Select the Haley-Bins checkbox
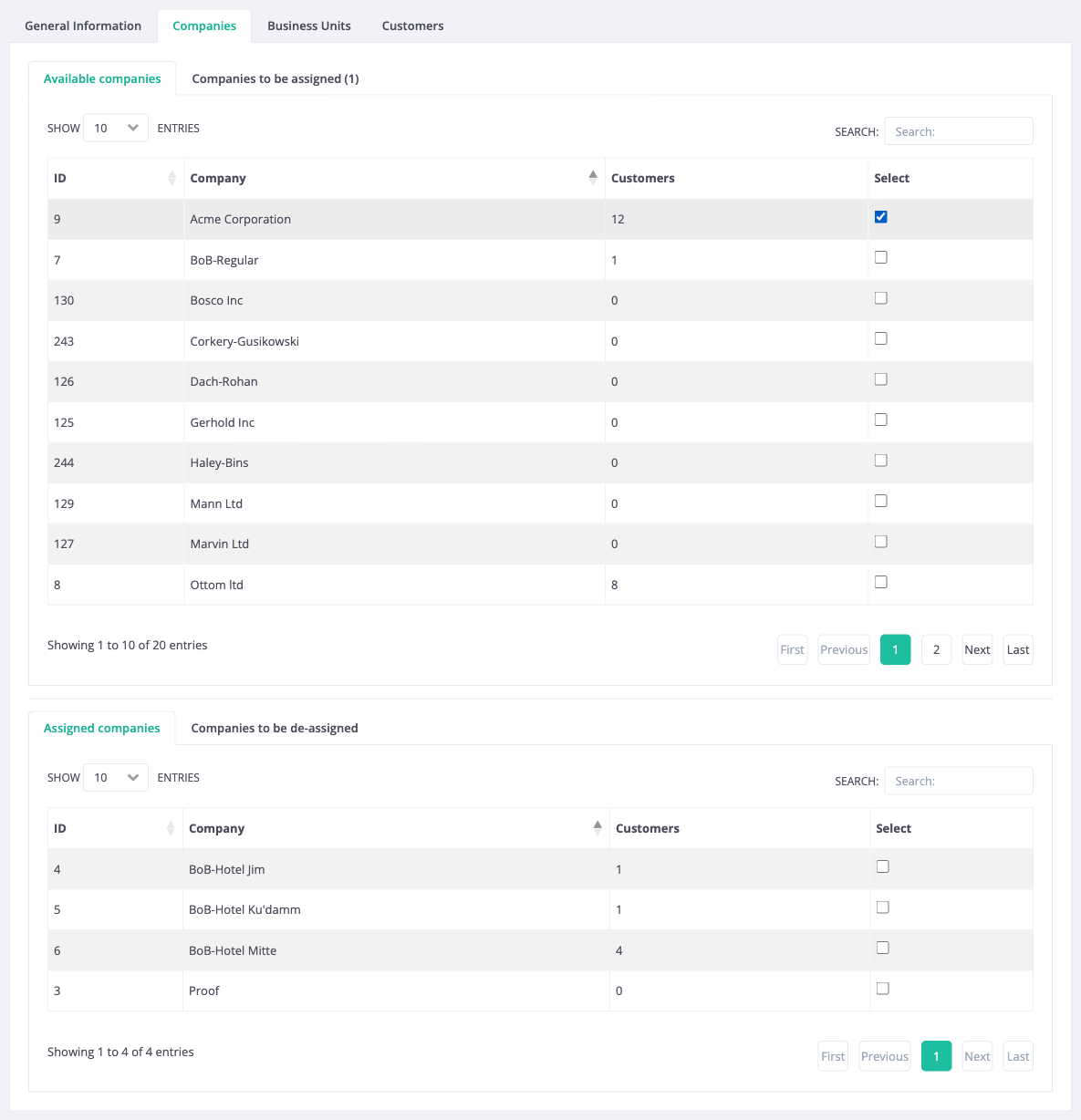1081x1120 pixels. coord(880,461)
